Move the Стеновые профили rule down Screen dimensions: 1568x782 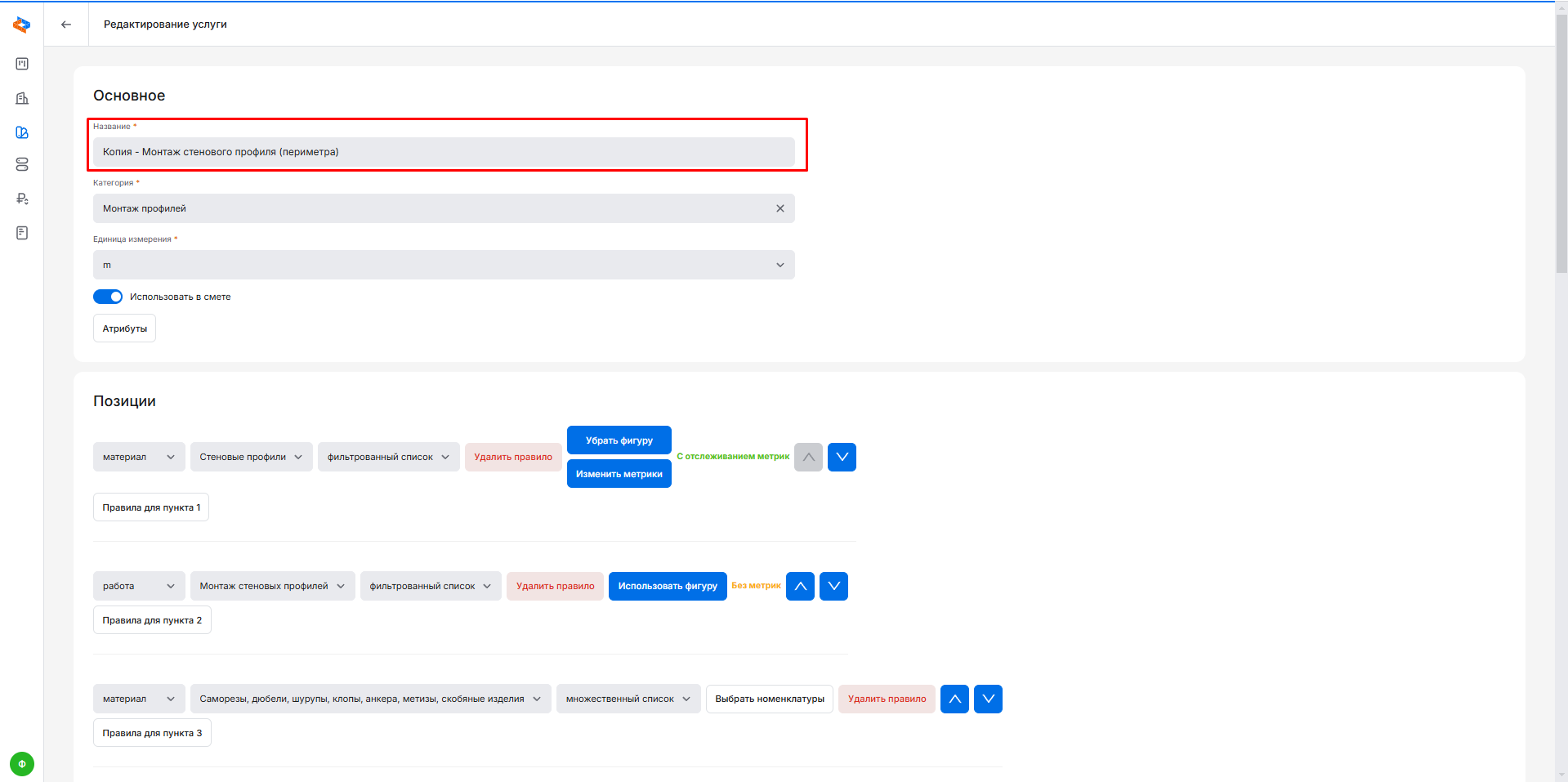click(x=842, y=457)
